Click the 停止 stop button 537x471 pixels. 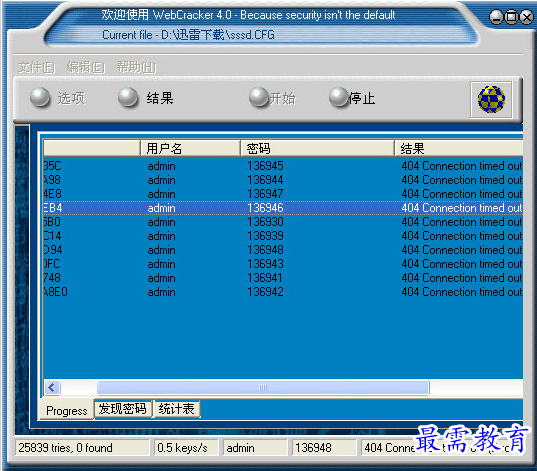(x=352, y=98)
